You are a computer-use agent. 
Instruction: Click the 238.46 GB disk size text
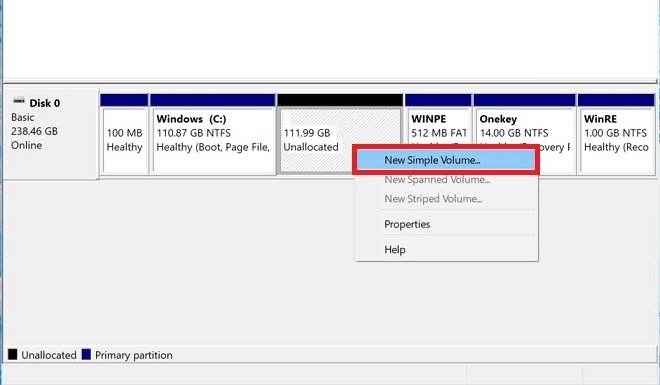pos(35,131)
